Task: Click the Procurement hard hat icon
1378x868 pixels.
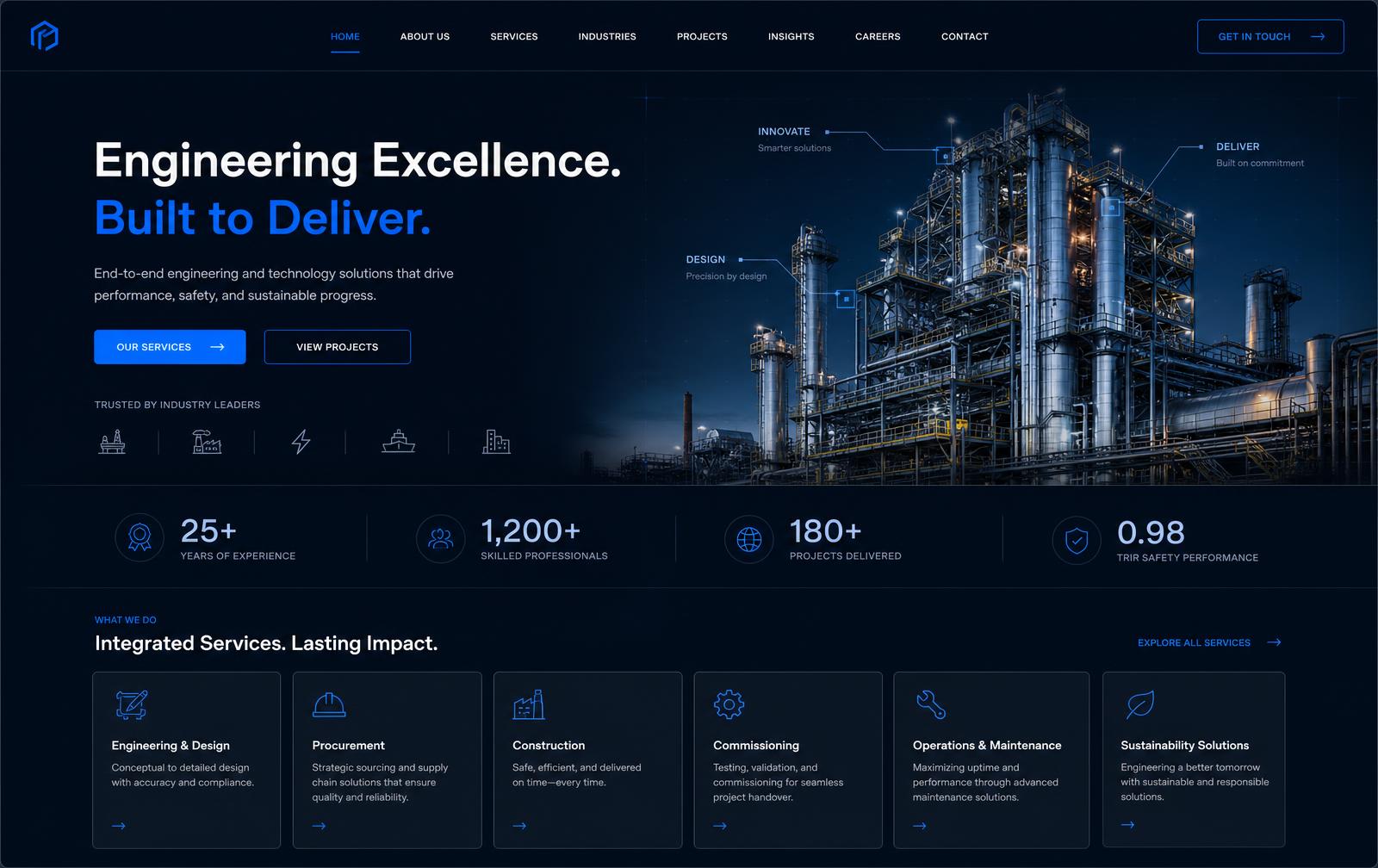Action: pos(329,704)
